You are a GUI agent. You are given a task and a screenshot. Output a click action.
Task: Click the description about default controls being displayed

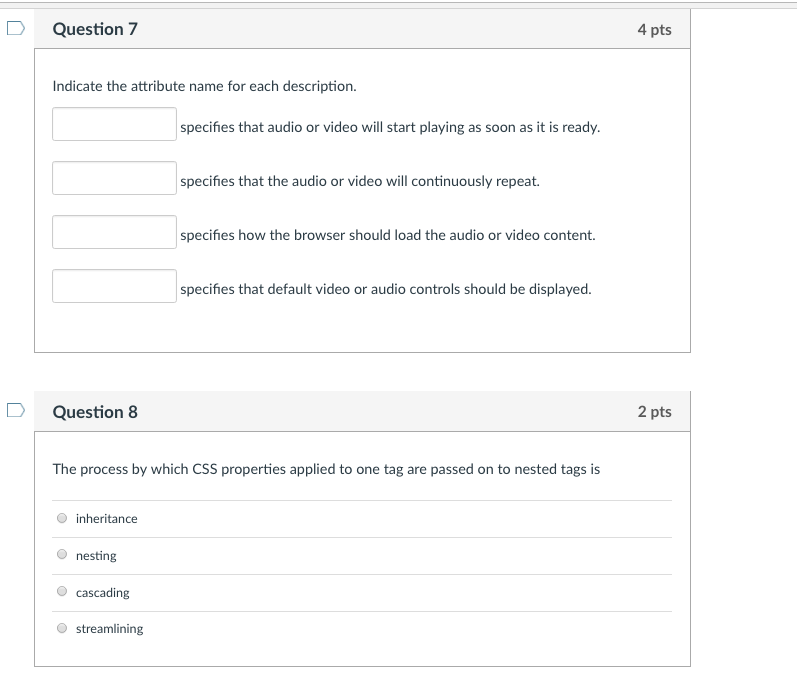pyautogui.click(x=386, y=289)
